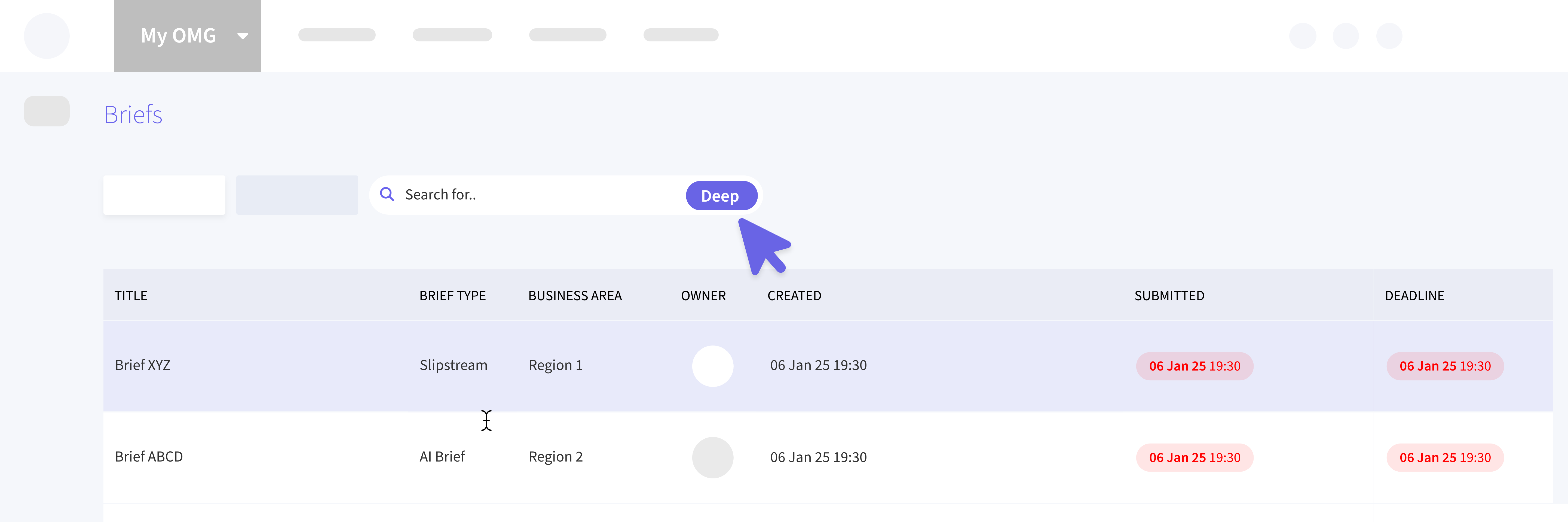Screen dimensions: 1568x522
Task: Click Brief XYZ owner avatar
Action: click(x=712, y=366)
